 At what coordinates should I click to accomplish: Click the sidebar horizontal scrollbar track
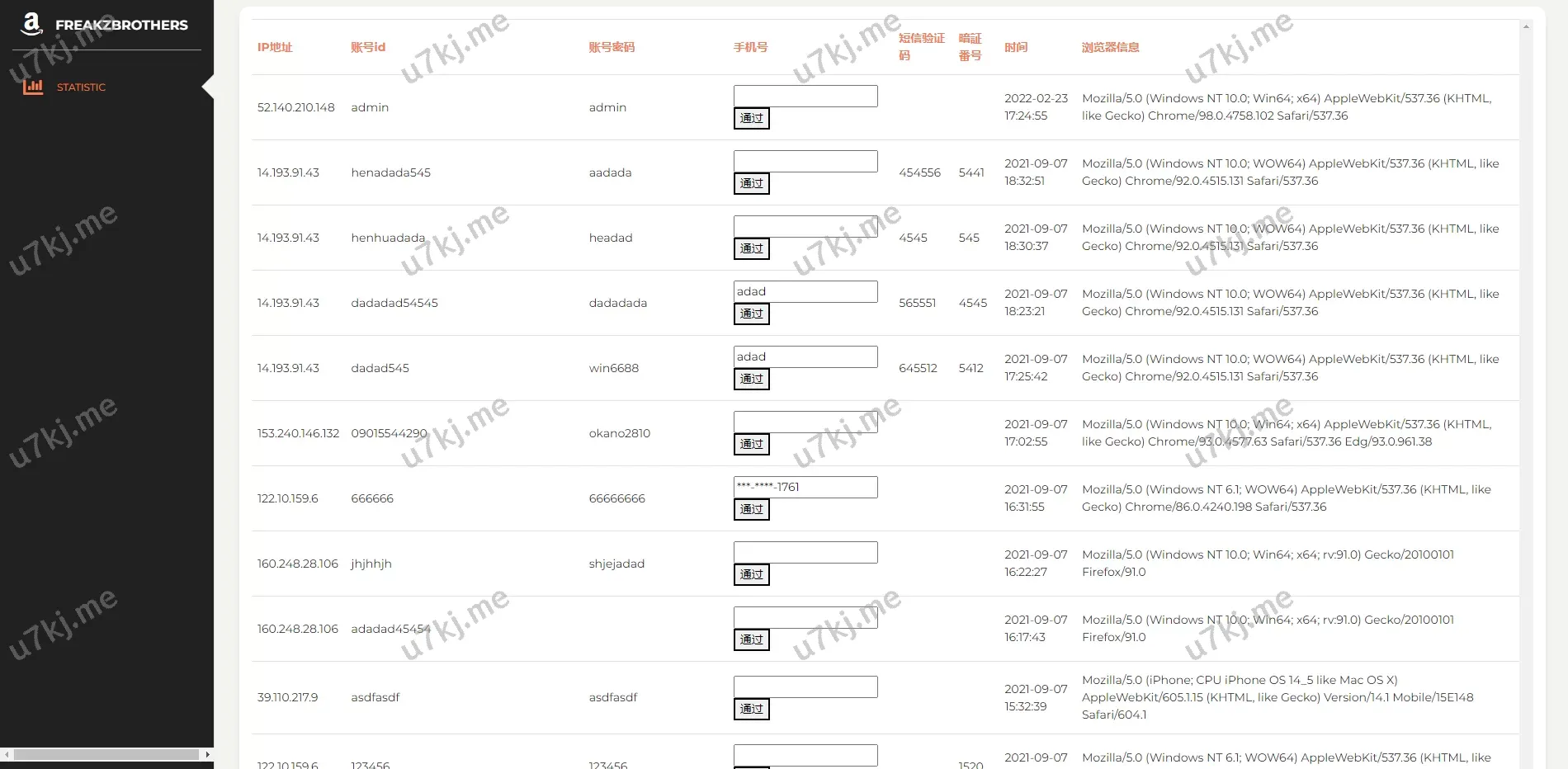coord(106,754)
